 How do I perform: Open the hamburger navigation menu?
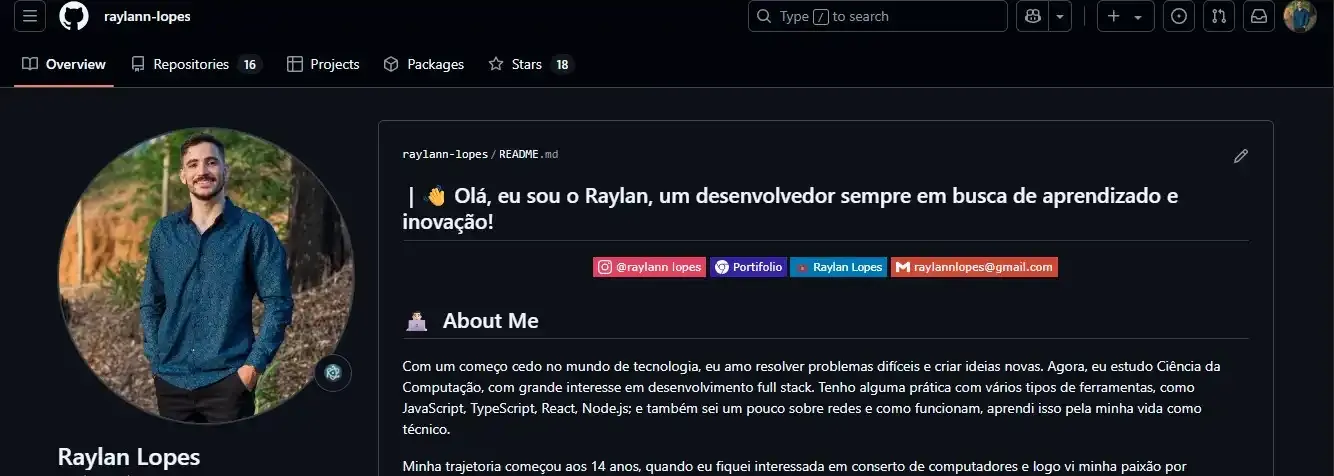tap(31, 16)
